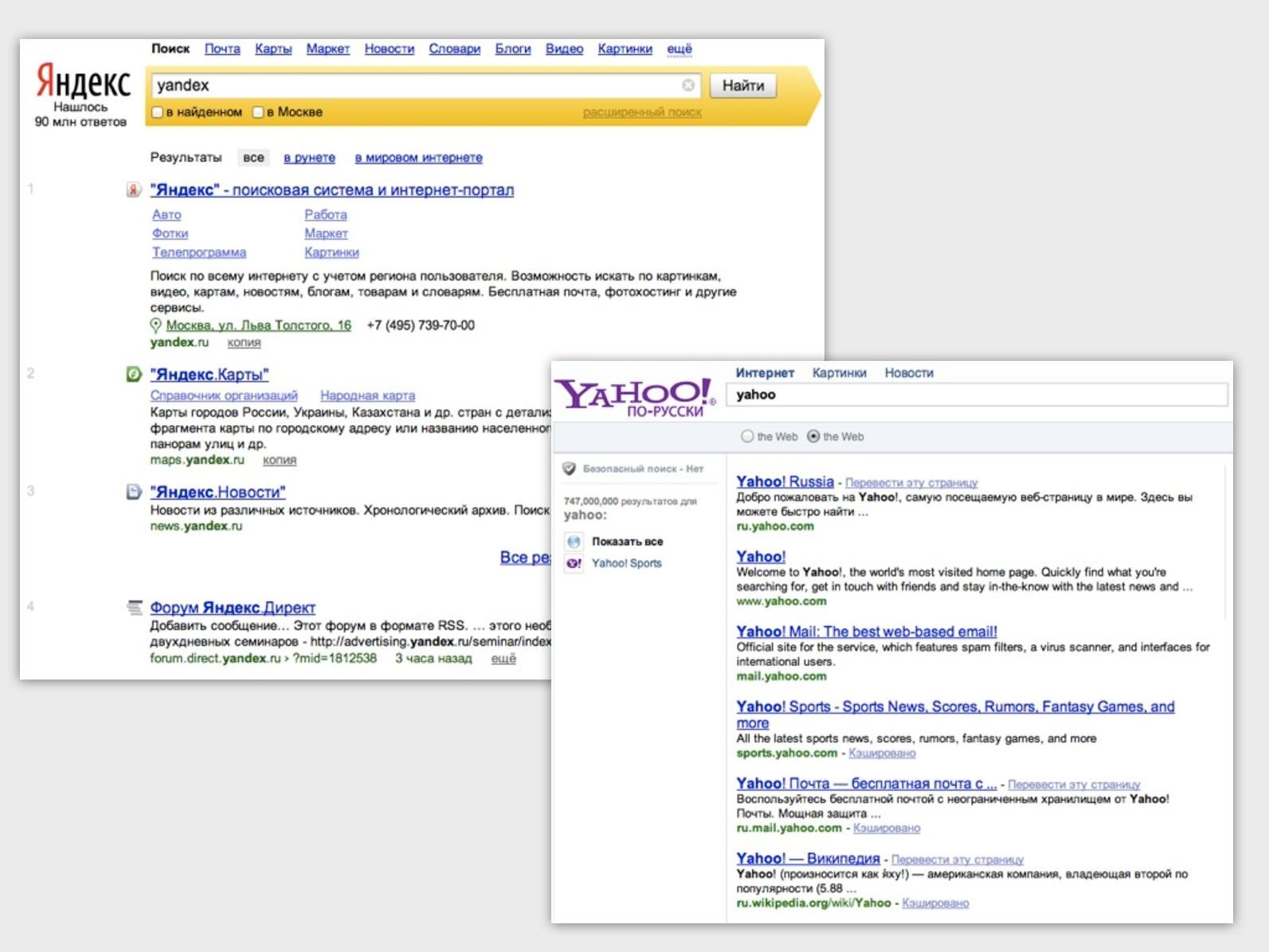The image size is (1269, 952).
Task: Click Yahoo! Sports in Yahoo sidebar
Action: (626, 563)
